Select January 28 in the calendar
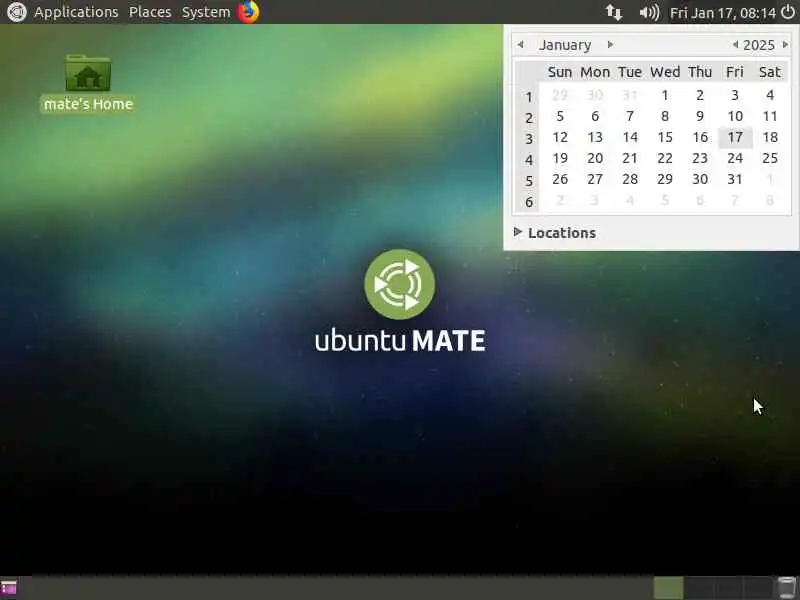 (630, 179)
